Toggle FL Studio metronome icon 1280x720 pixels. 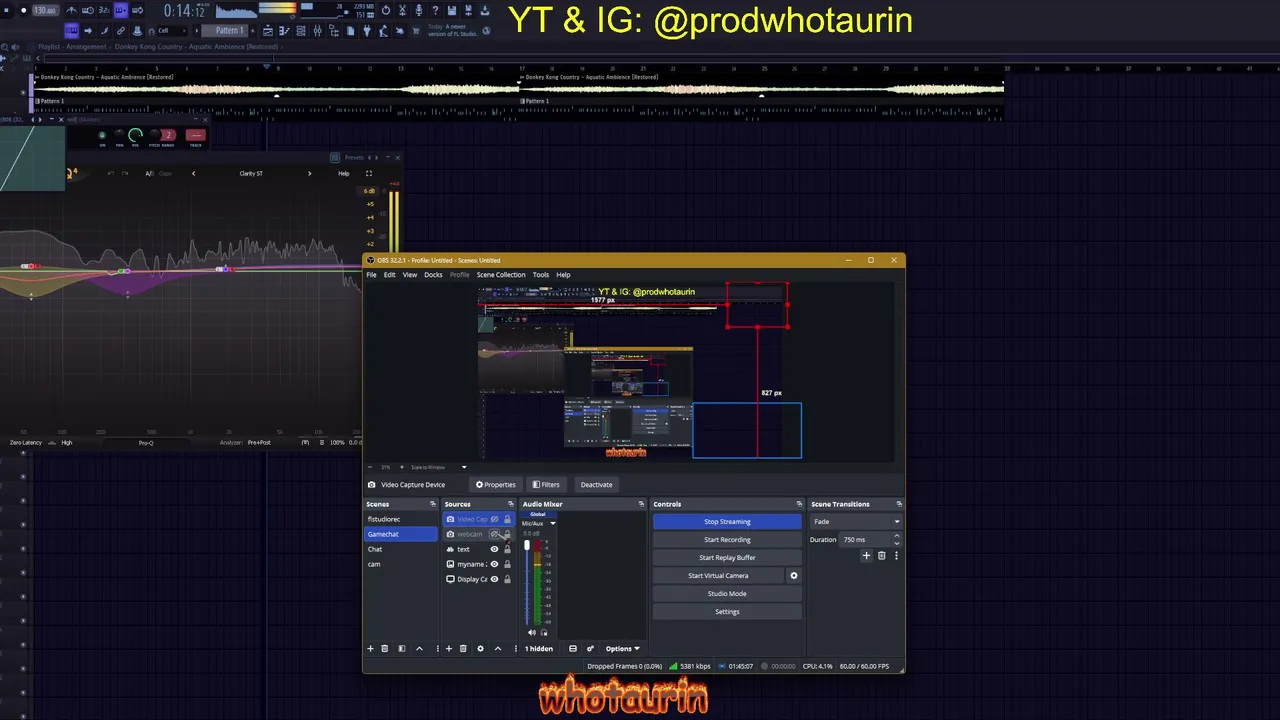[x=70, y=11]
